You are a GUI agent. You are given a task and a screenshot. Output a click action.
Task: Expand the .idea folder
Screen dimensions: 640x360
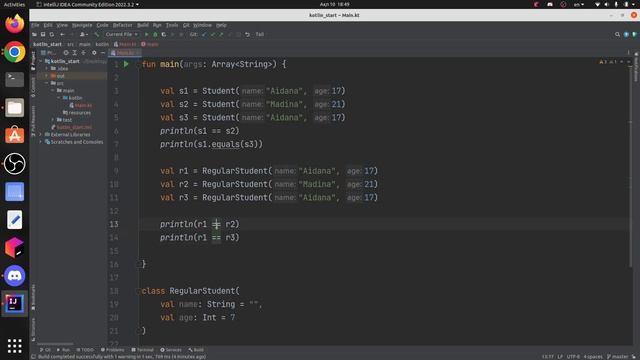pyautogui.click(x=47, y=69)
